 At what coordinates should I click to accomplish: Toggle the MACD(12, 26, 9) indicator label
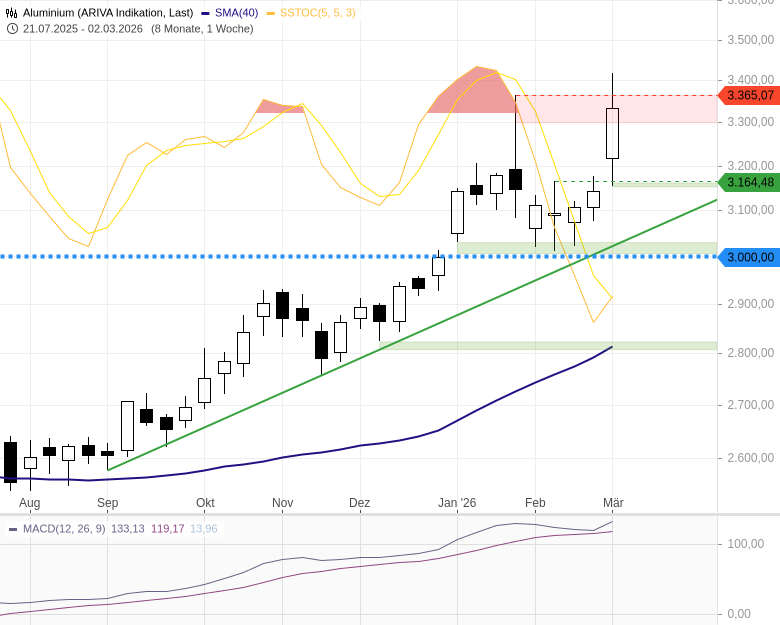(x=64, y=529)
